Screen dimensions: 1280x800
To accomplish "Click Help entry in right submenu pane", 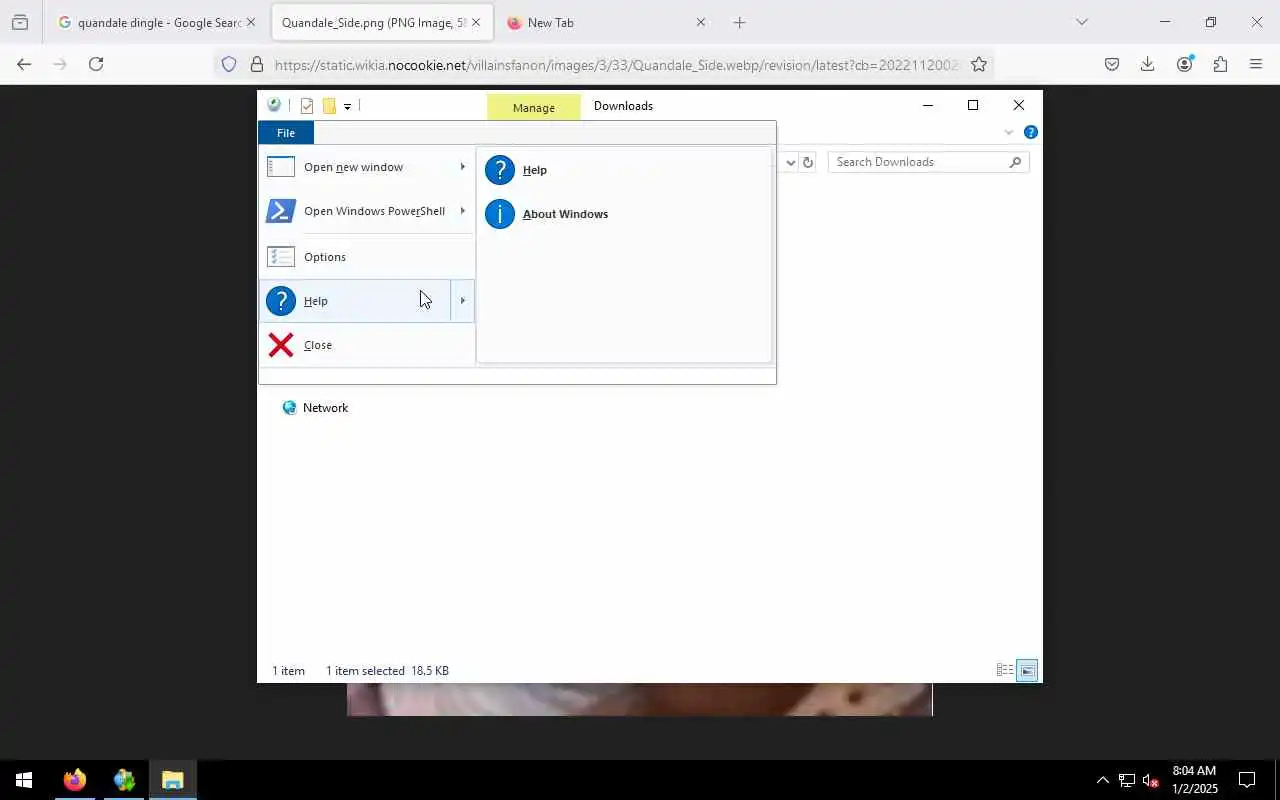I will pyautogui.click(x=624, y=170).
